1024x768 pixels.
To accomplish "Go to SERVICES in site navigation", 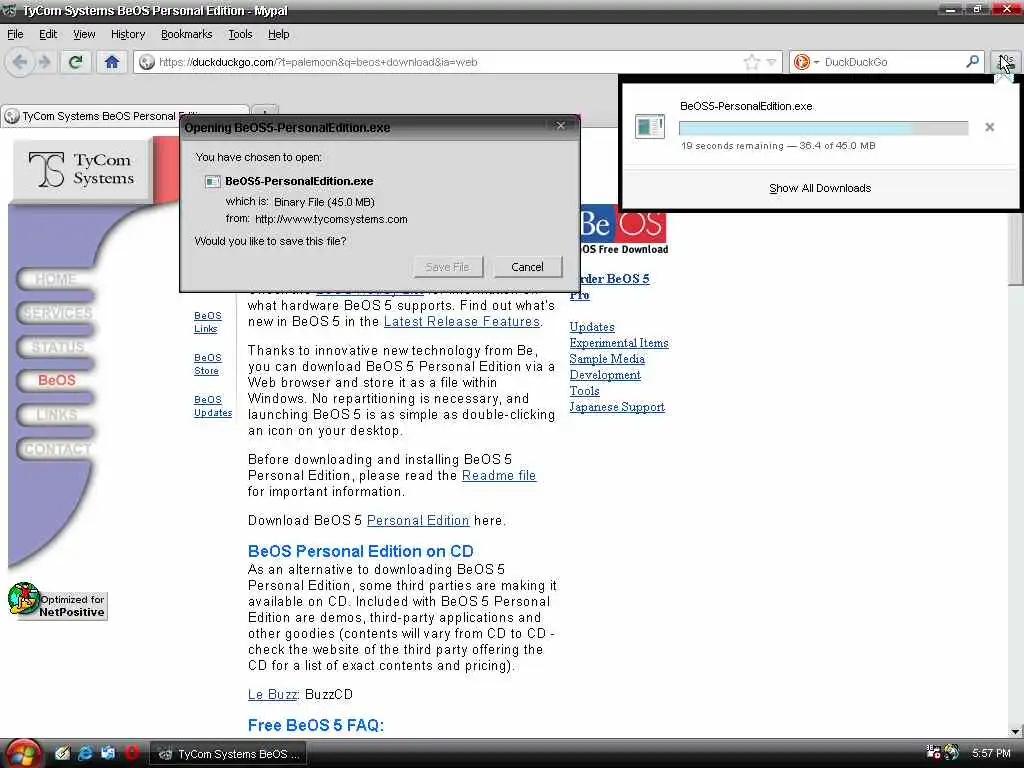I will tap(56, 313).
